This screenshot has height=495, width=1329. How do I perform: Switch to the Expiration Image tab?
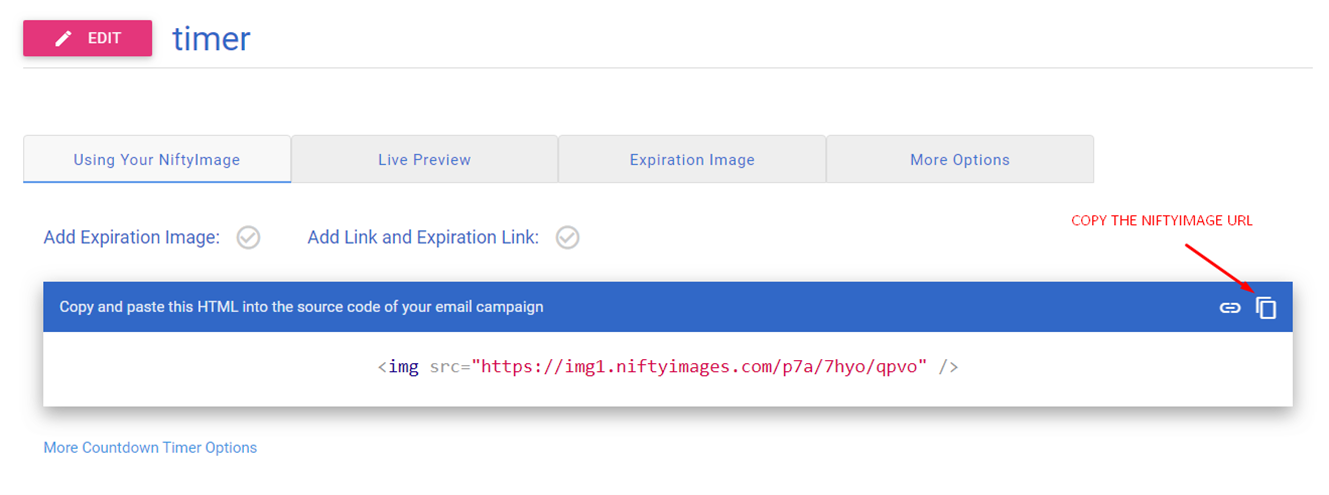click(692, 159)
